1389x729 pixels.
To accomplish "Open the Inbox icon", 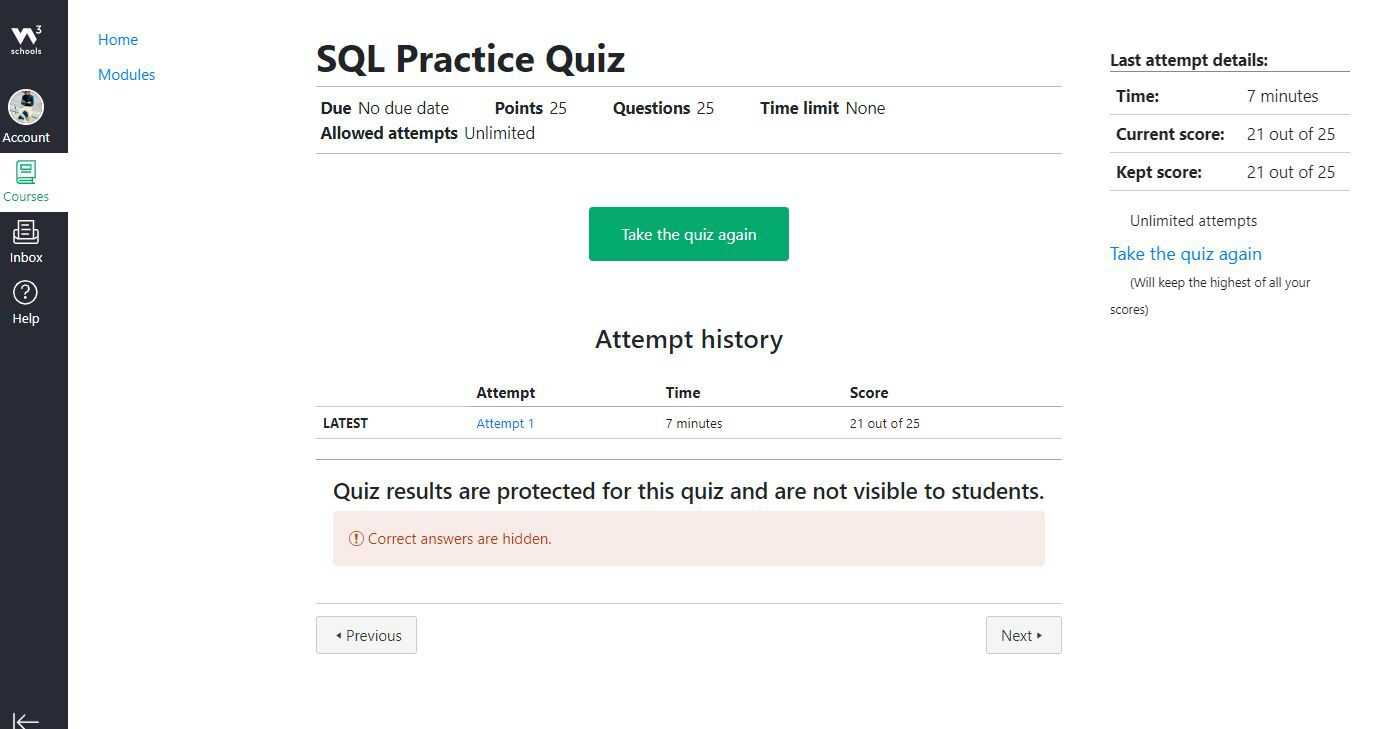I will [26, 232].
